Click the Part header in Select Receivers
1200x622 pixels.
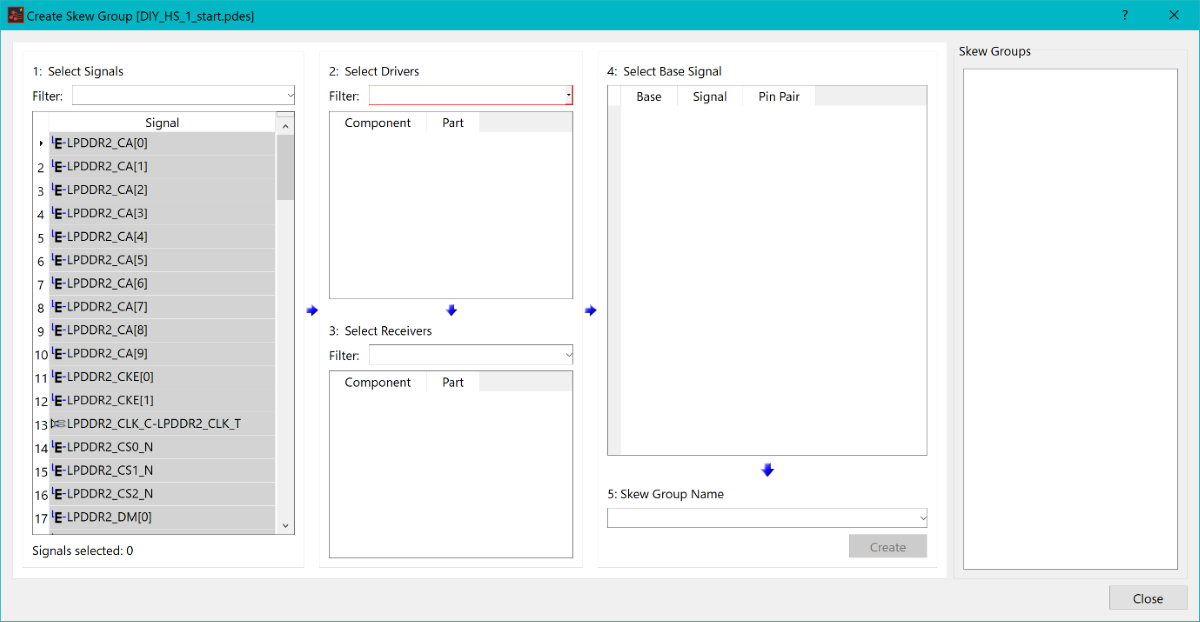point(452,382)
